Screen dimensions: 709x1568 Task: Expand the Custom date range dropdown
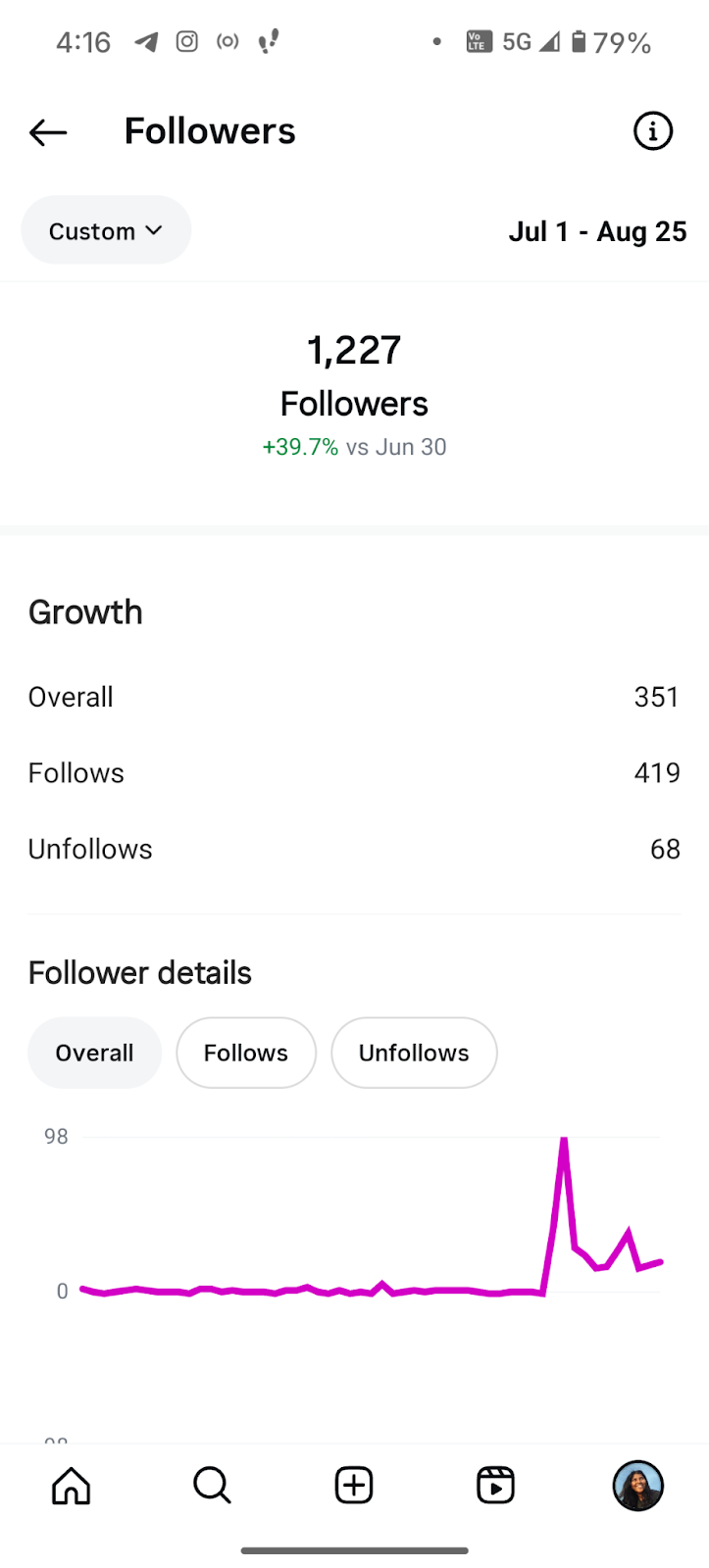click(106, 230)
